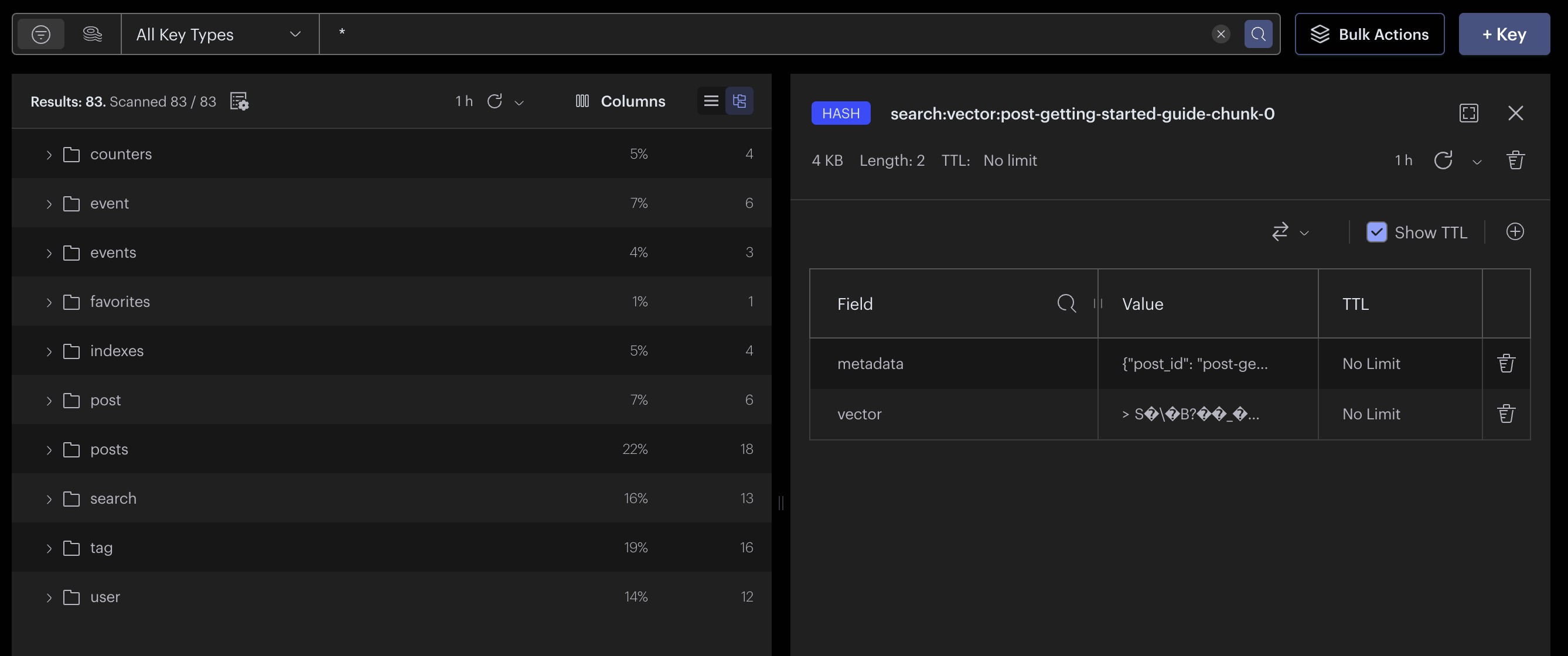This screenshot has width=1568, height=656.
Task: Clear the key filter with the X icon
Action: (x=1221, y=34)
